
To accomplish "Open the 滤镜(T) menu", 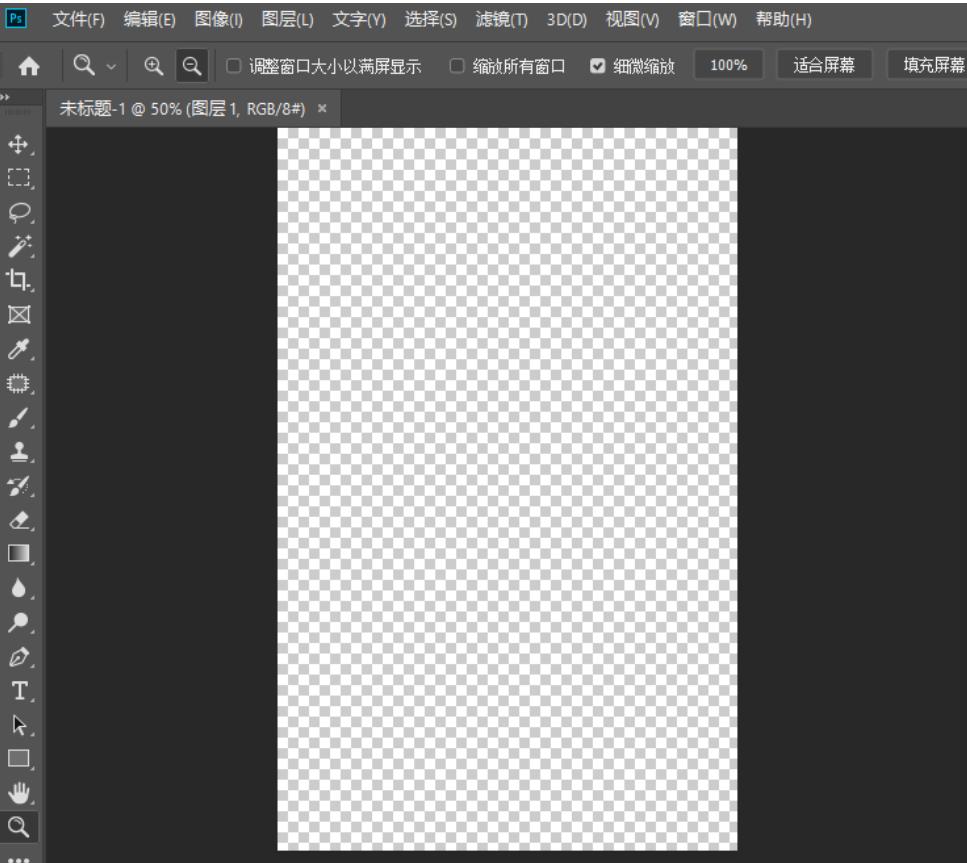I will [x=501, y=20].
